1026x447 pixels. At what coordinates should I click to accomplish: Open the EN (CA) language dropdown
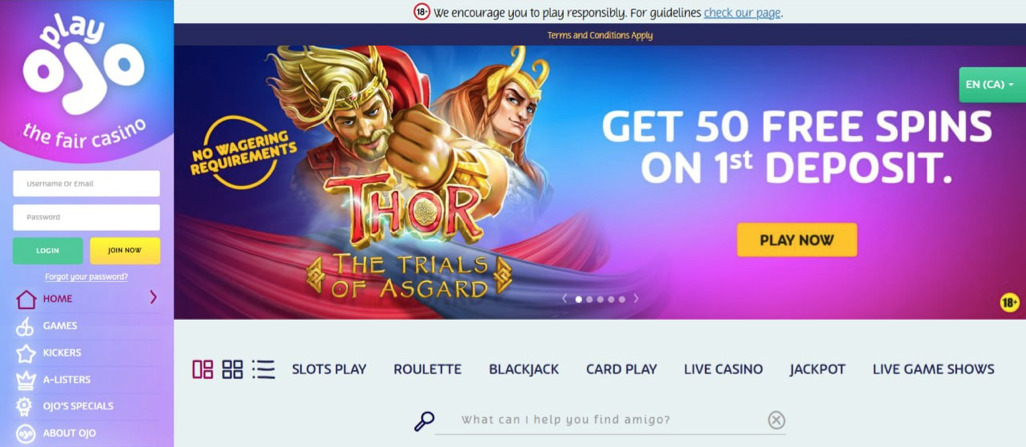[x=993, y=85]
